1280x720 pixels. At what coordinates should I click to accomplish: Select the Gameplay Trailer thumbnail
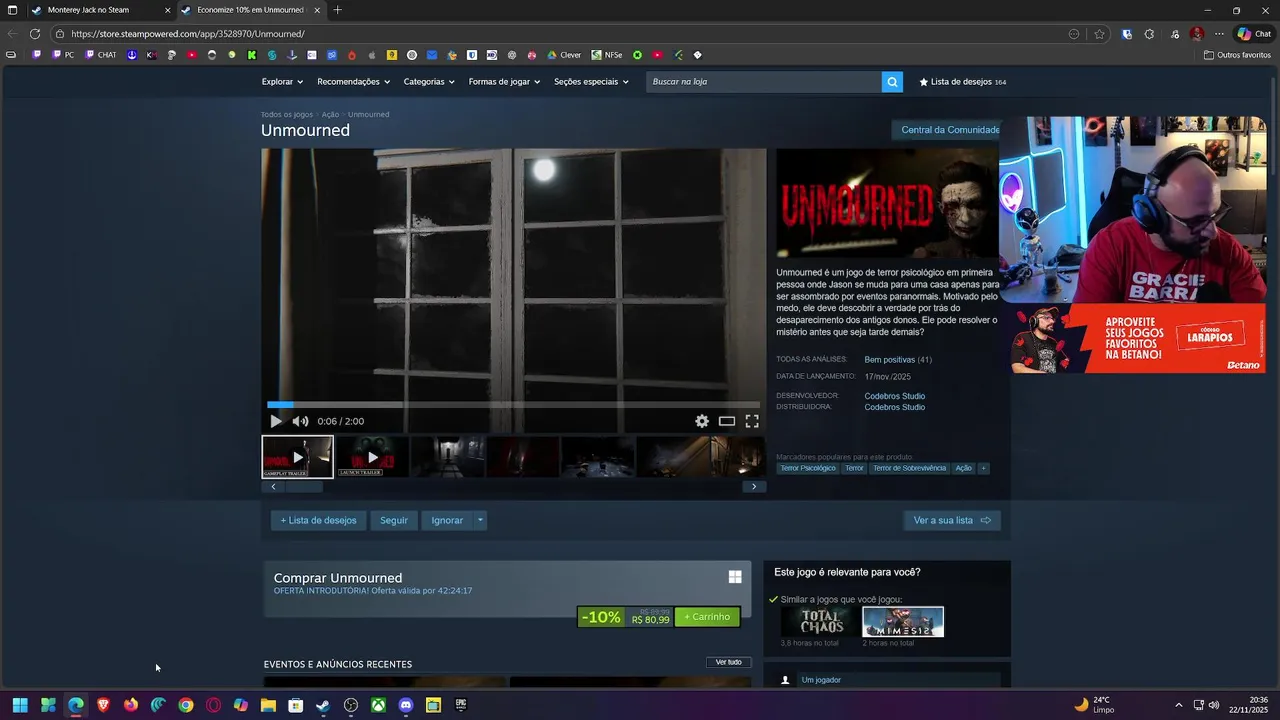tap(297, 457)
